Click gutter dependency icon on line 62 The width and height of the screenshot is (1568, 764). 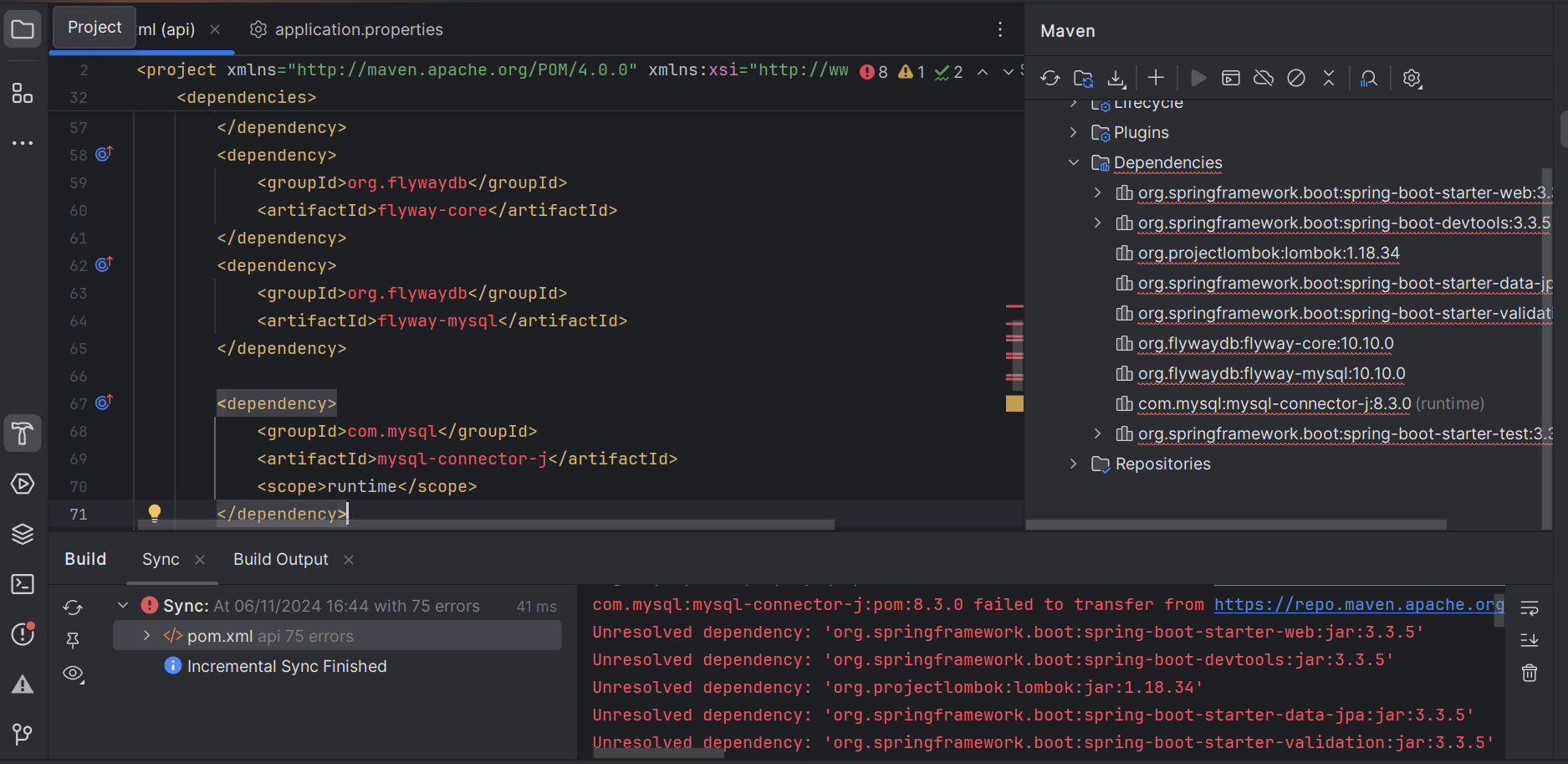pos(104,264)
